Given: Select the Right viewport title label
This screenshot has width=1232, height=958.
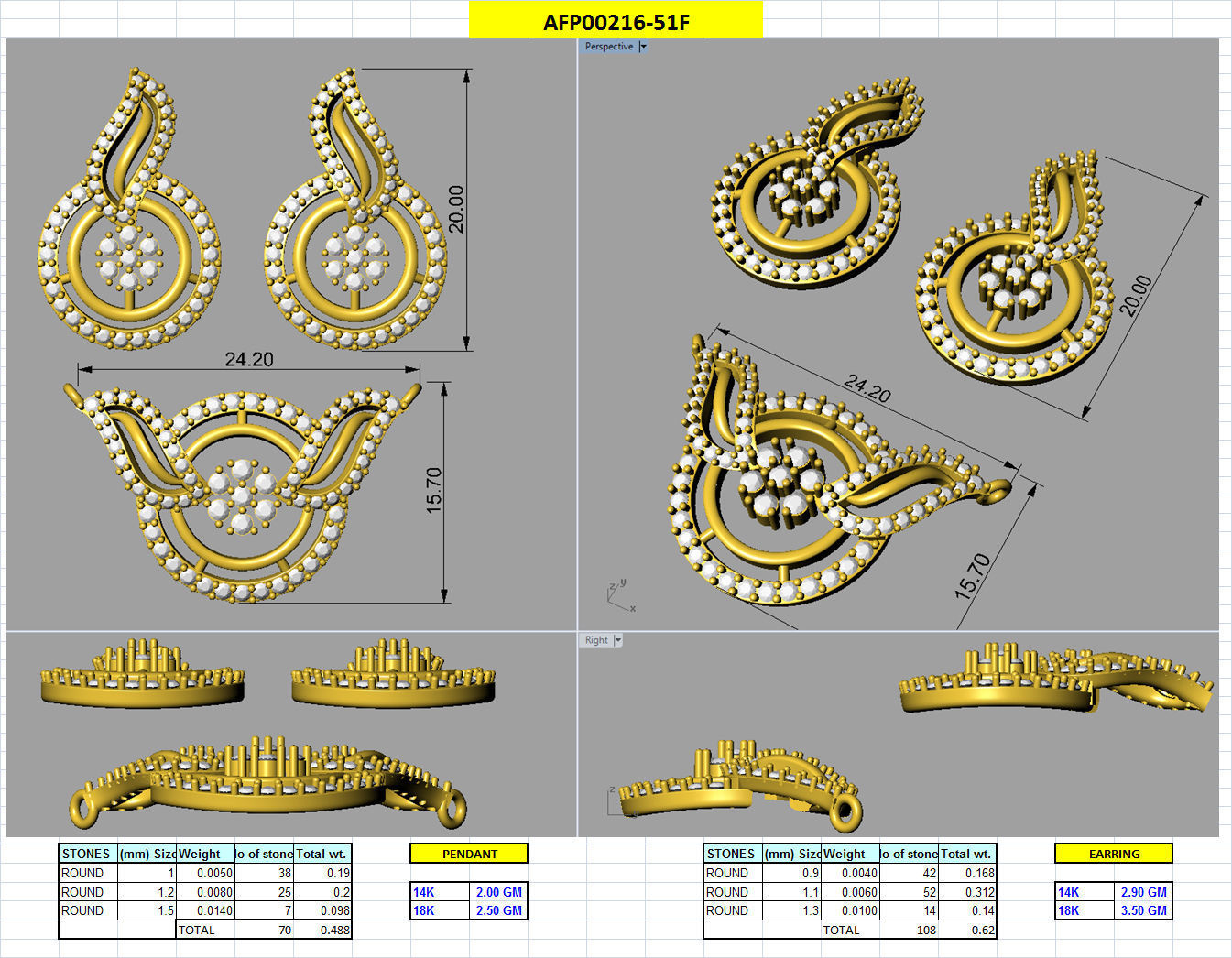Looking at the screenshot, I should pos(596,640).
